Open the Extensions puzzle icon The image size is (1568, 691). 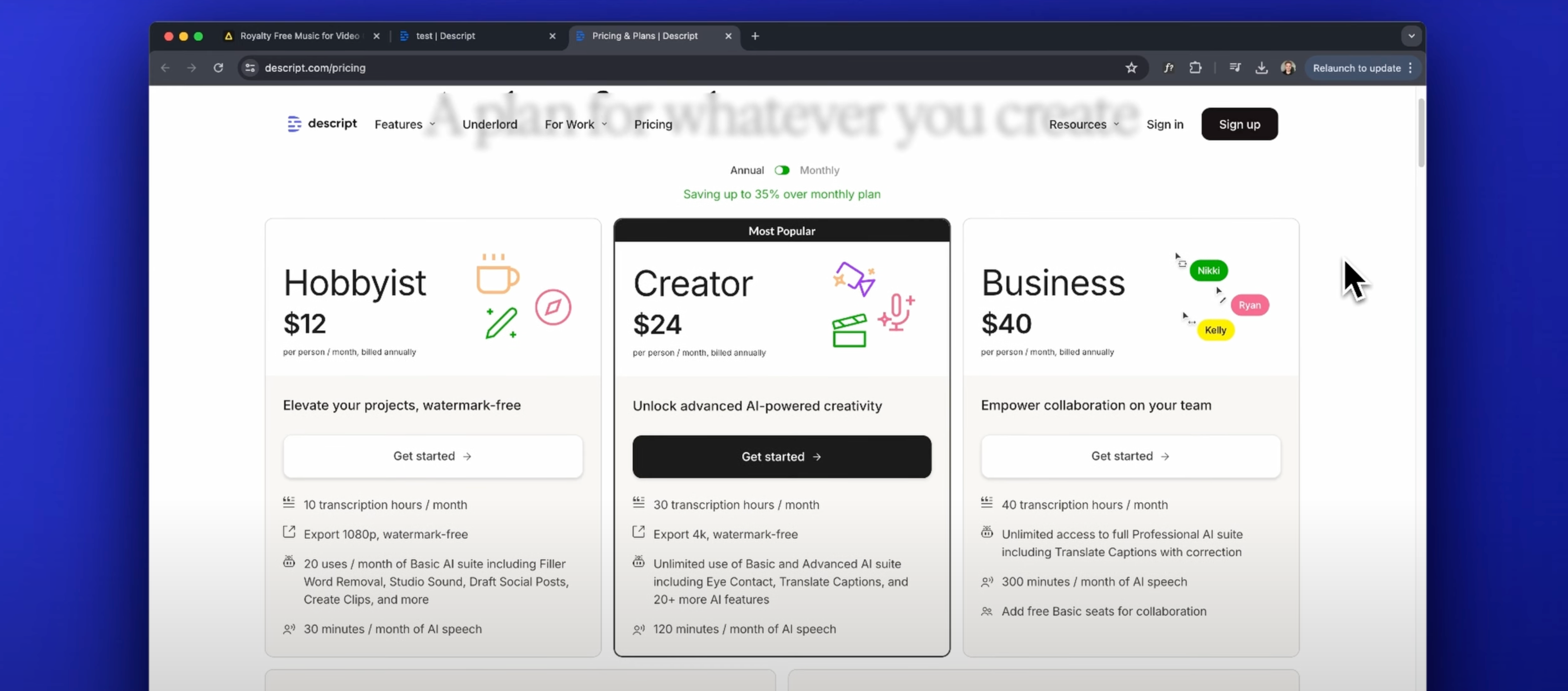[1196, 68]
